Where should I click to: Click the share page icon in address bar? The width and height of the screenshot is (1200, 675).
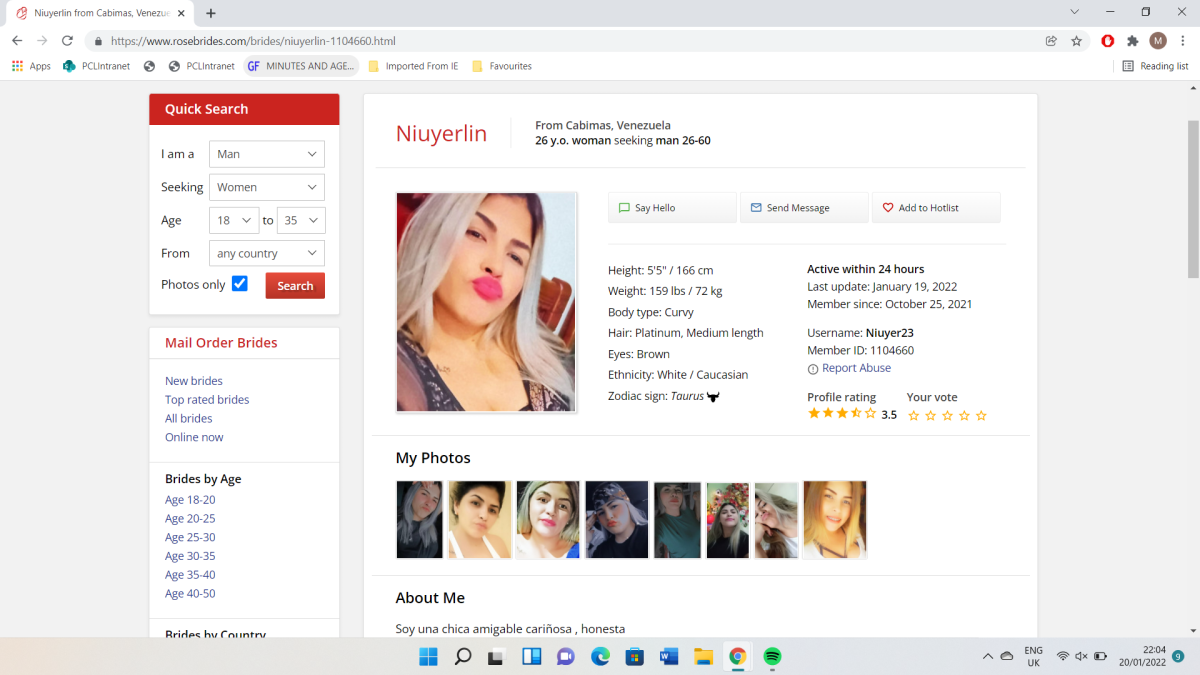tap(1051, 41)
